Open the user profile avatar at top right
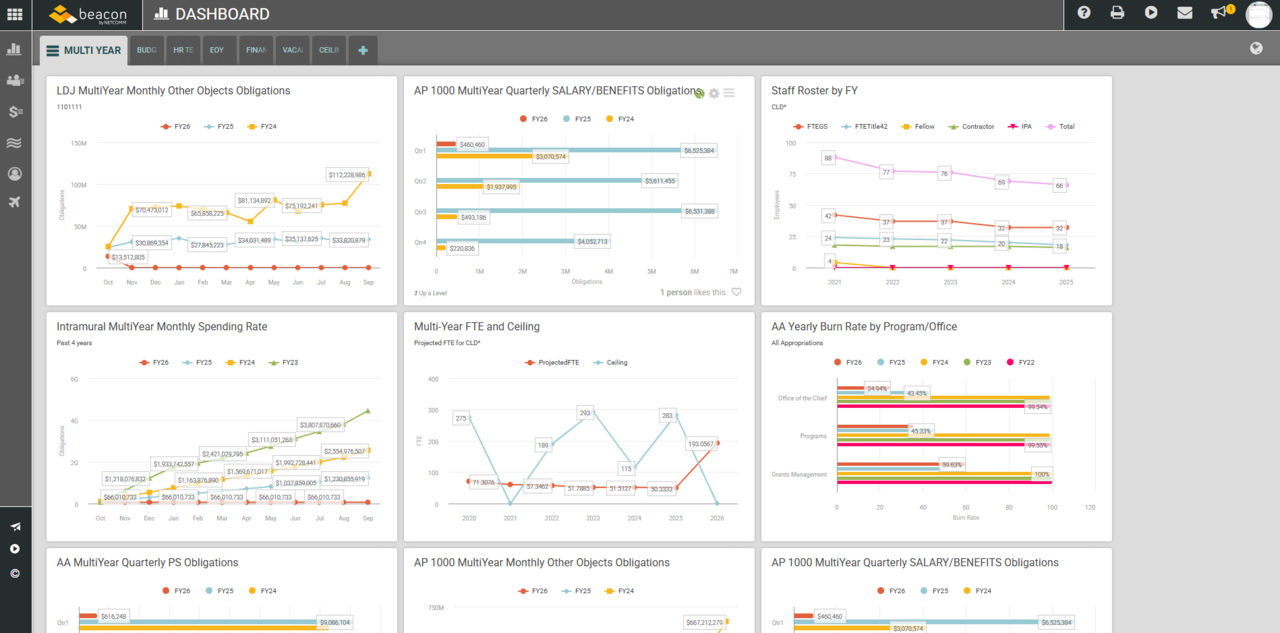1280x633 pixels. tap(1258, 13)
